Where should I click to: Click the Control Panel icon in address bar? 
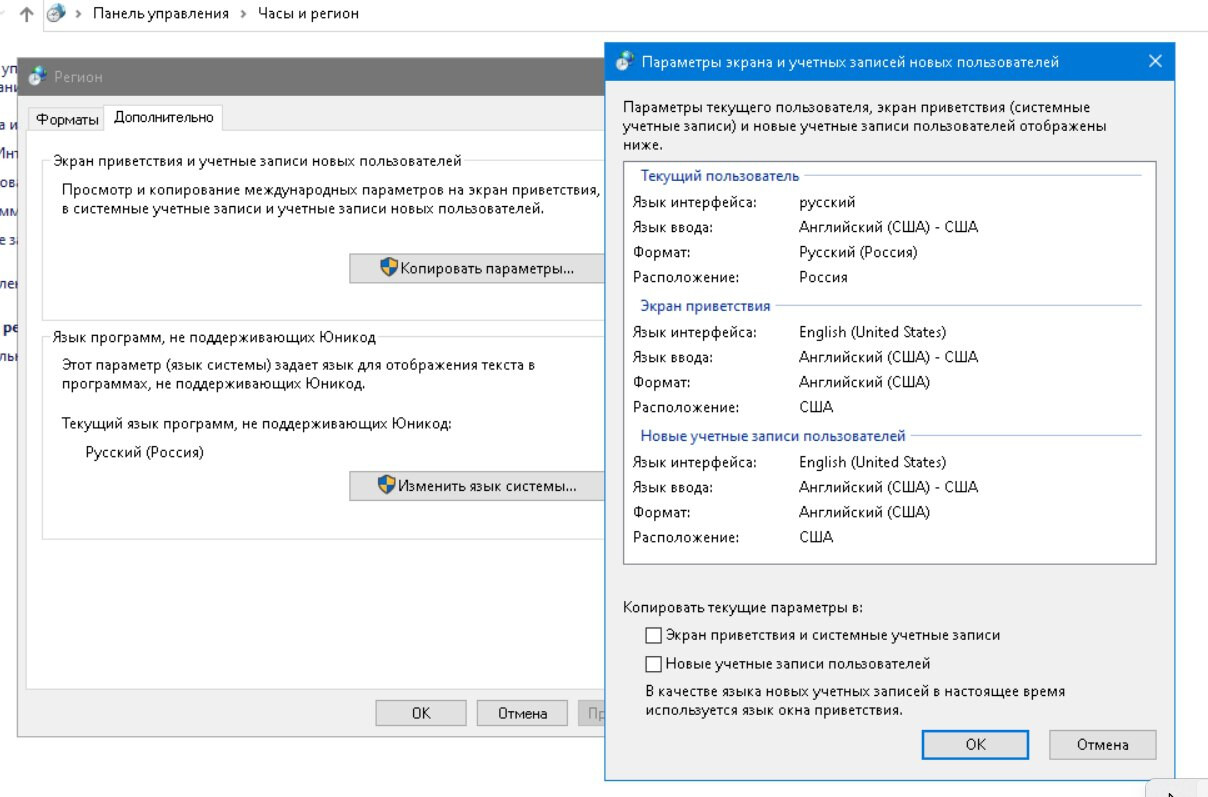(x=56, y=14)
